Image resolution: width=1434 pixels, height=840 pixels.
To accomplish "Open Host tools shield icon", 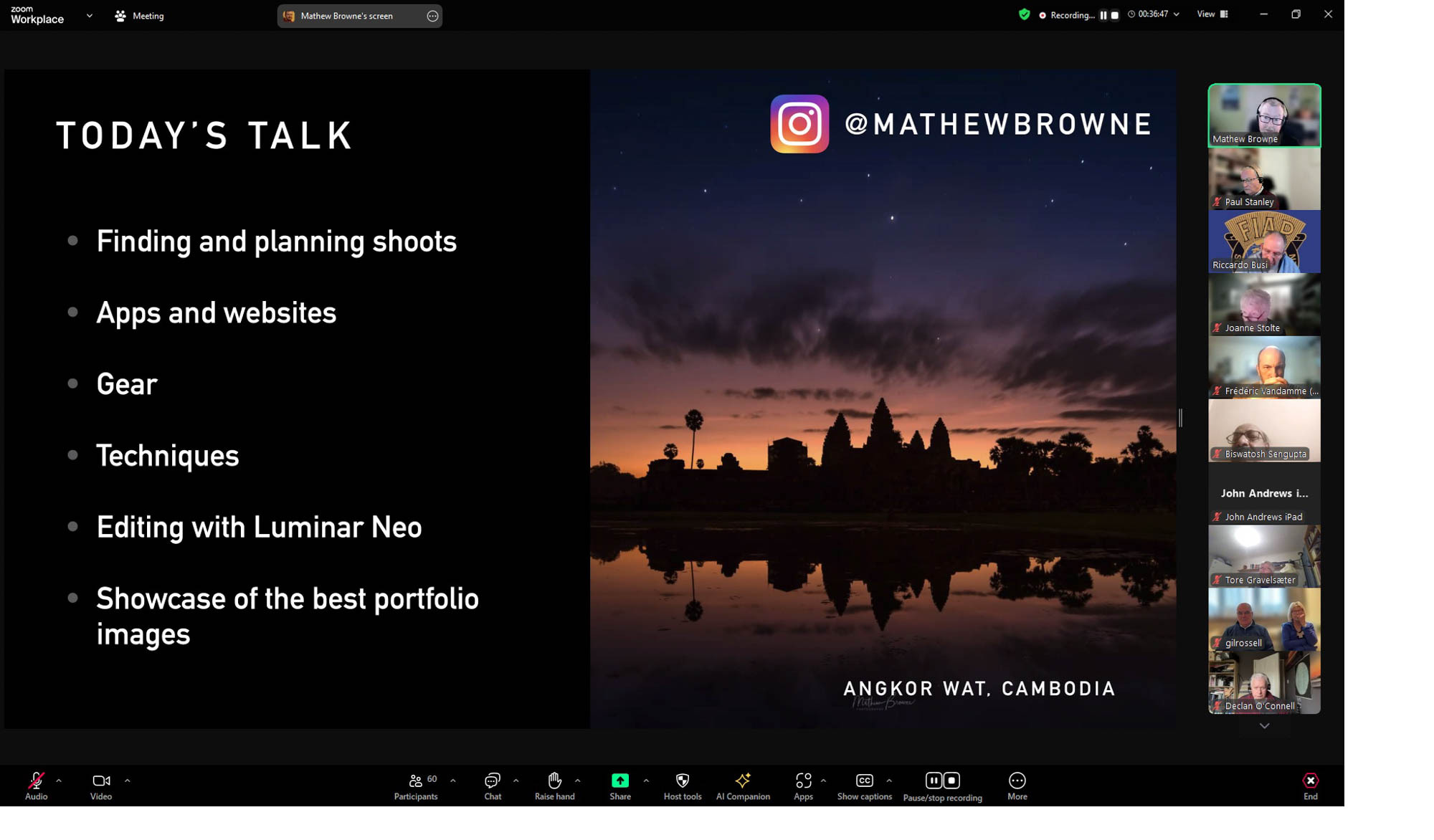I will pos(682,786).
